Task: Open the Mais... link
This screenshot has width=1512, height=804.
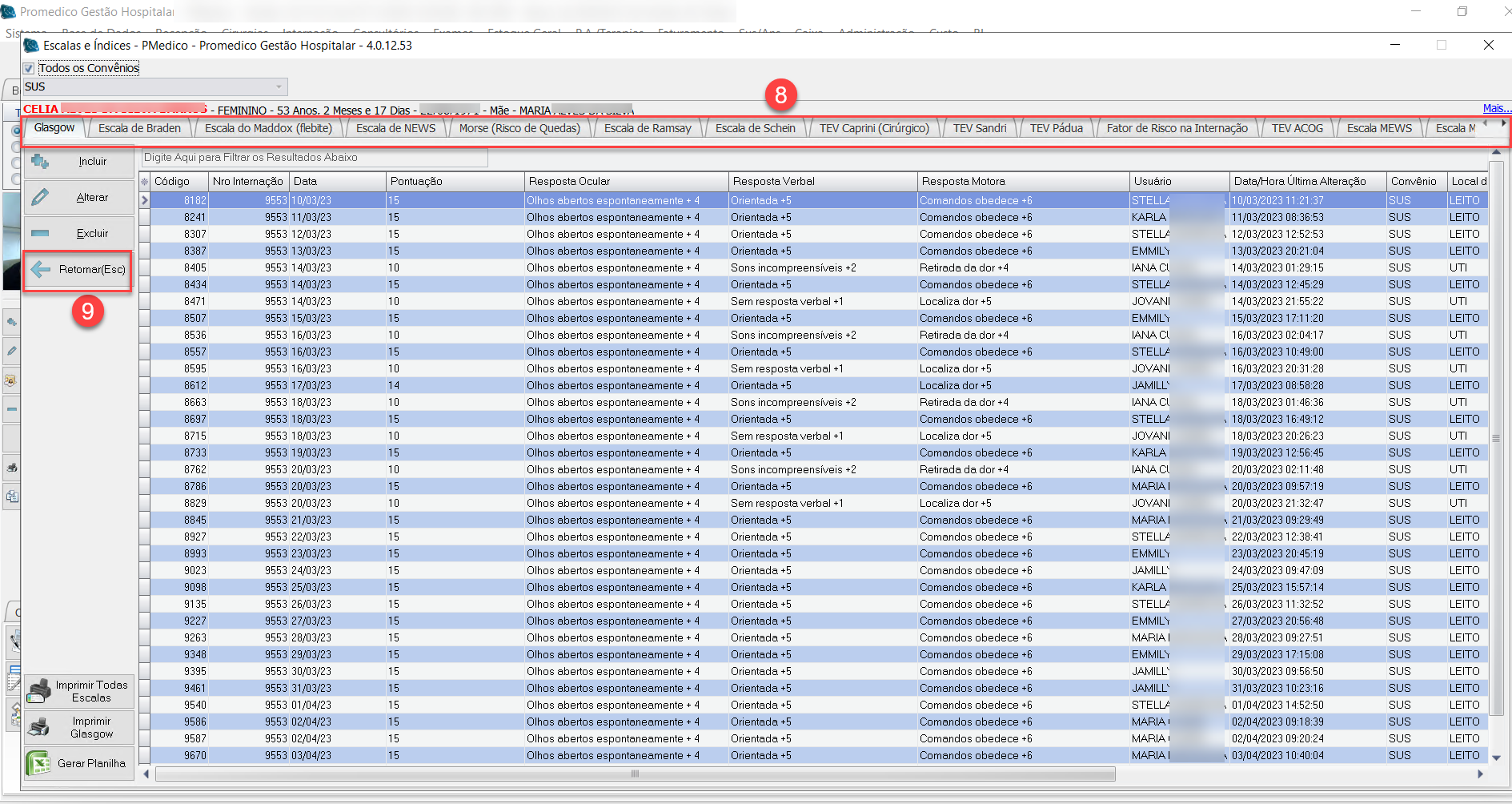Action: [x=1495, y=108]
